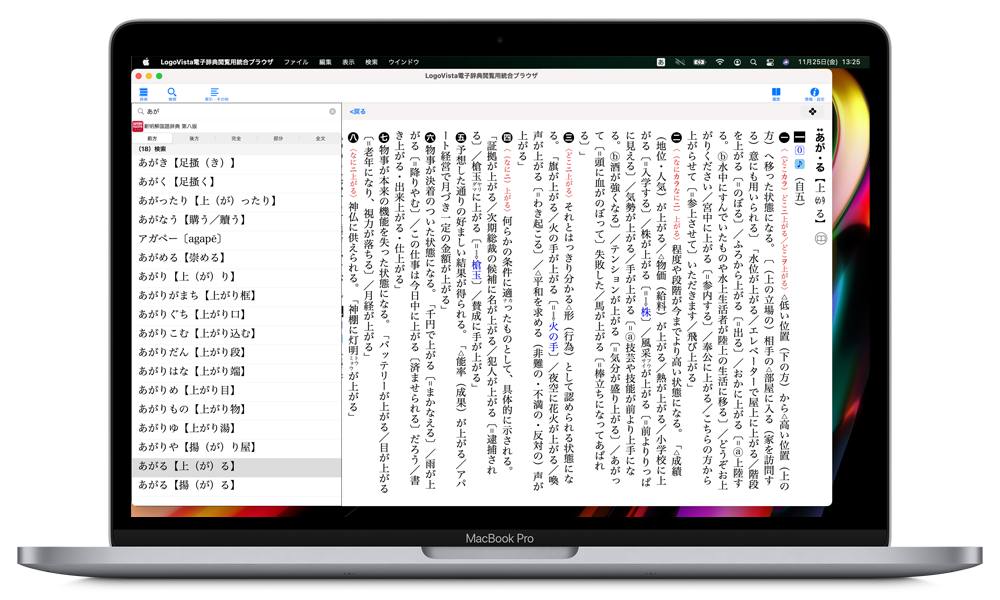Click the あが search input field

tap(234, 111)
